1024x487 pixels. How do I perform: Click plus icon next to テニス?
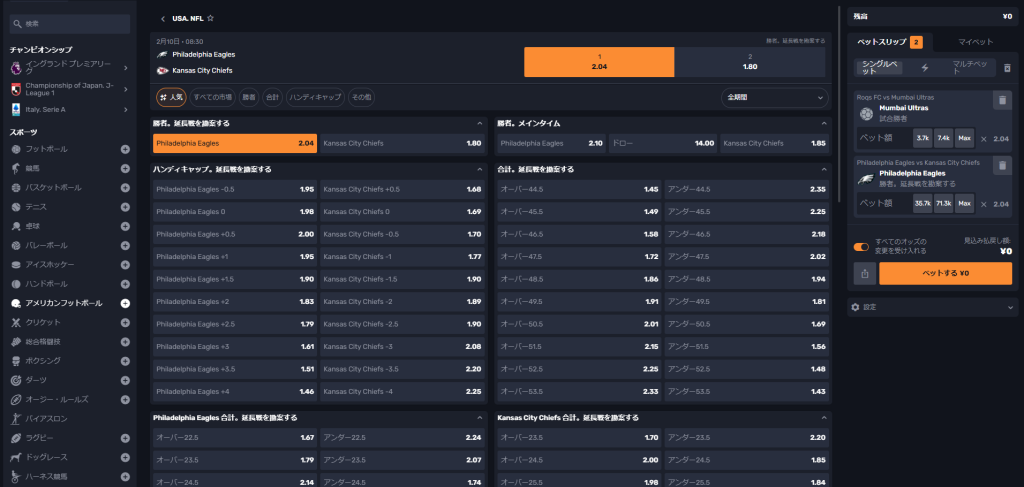coord(125,207)
